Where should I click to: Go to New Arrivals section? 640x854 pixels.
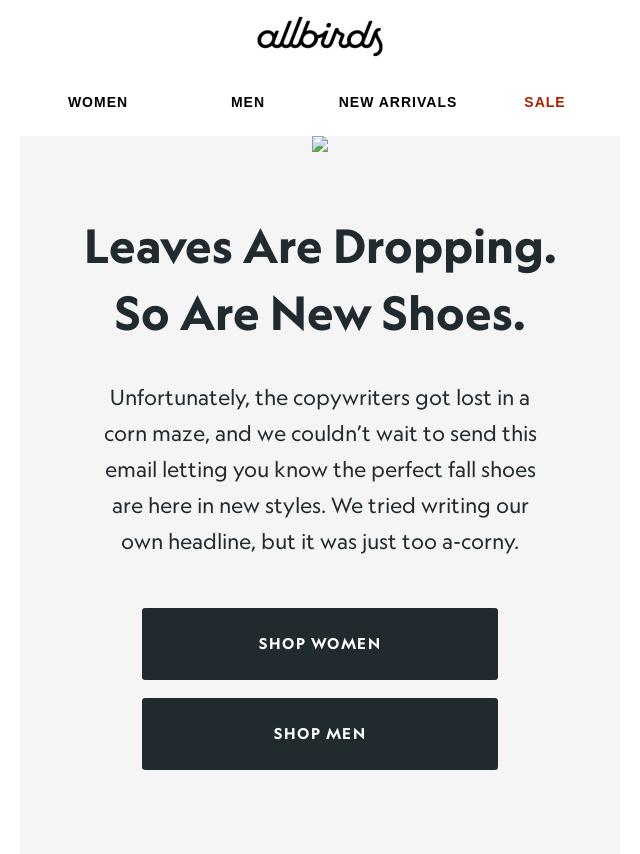point(398,102)
